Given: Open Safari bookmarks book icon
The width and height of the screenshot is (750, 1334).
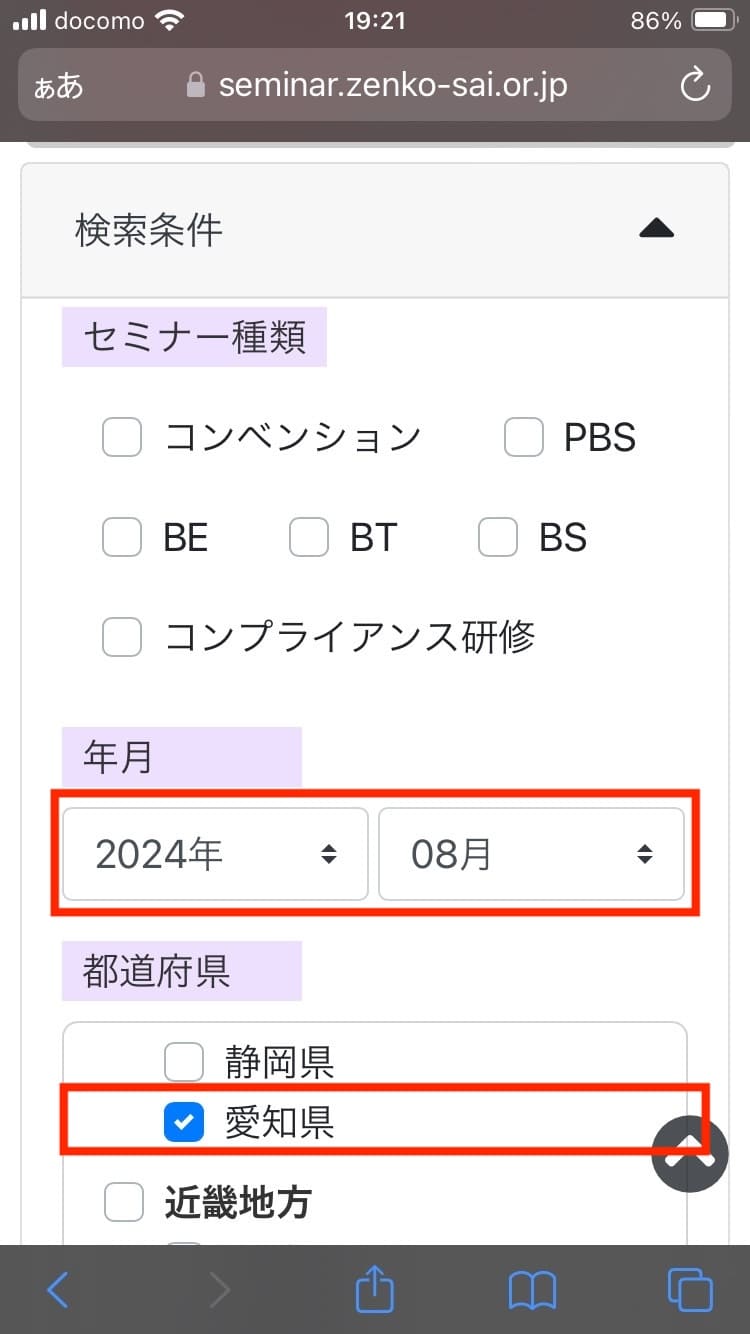Looking at the screenshot, I should point(532,1290).
